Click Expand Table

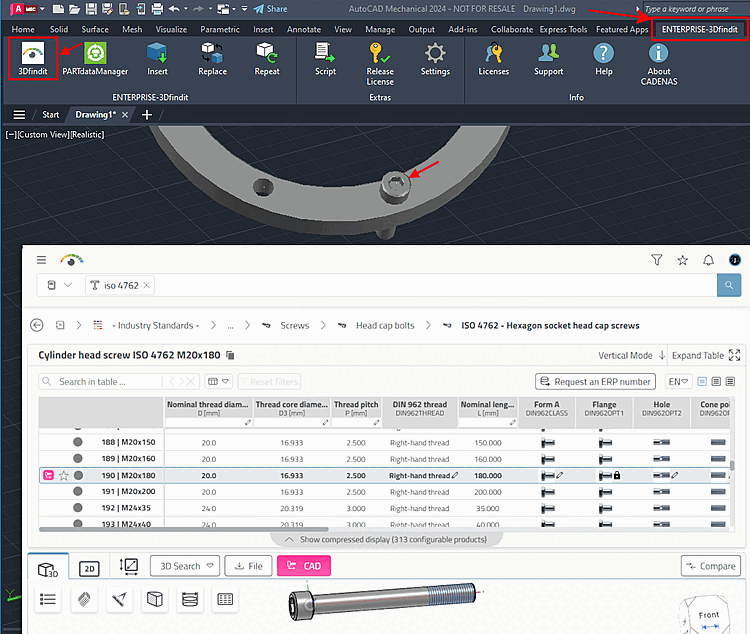(706, 355)
